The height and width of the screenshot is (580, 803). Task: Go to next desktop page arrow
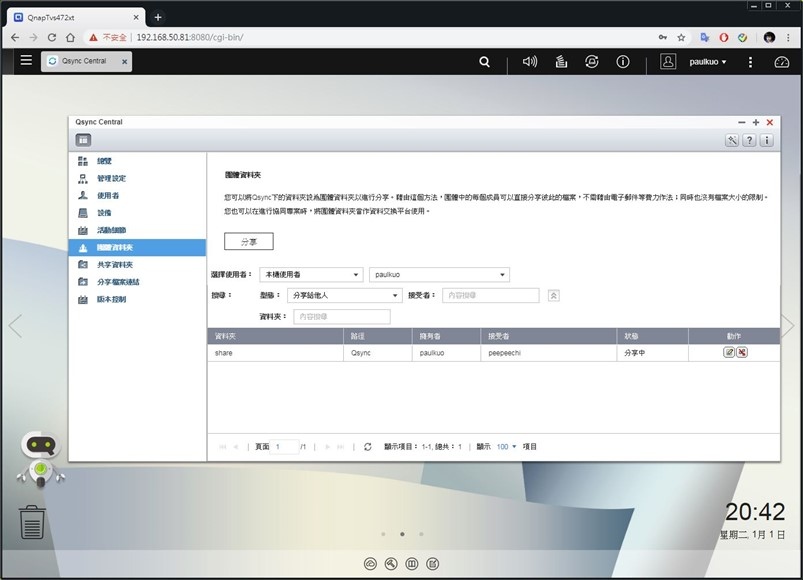788,326
